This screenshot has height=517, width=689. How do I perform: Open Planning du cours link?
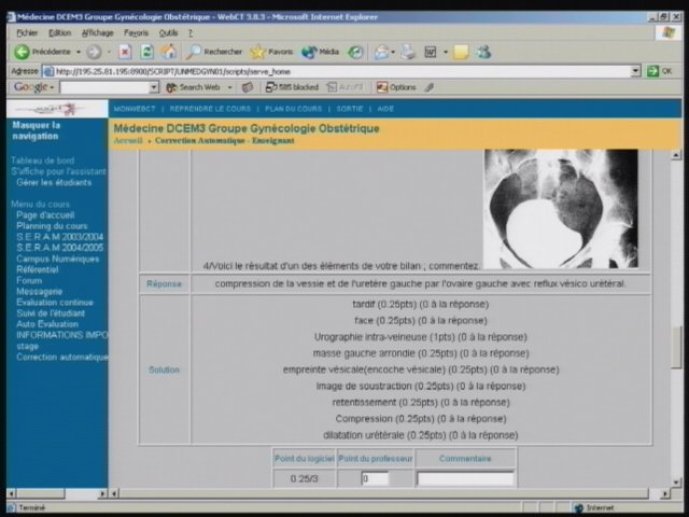(52, 226)
